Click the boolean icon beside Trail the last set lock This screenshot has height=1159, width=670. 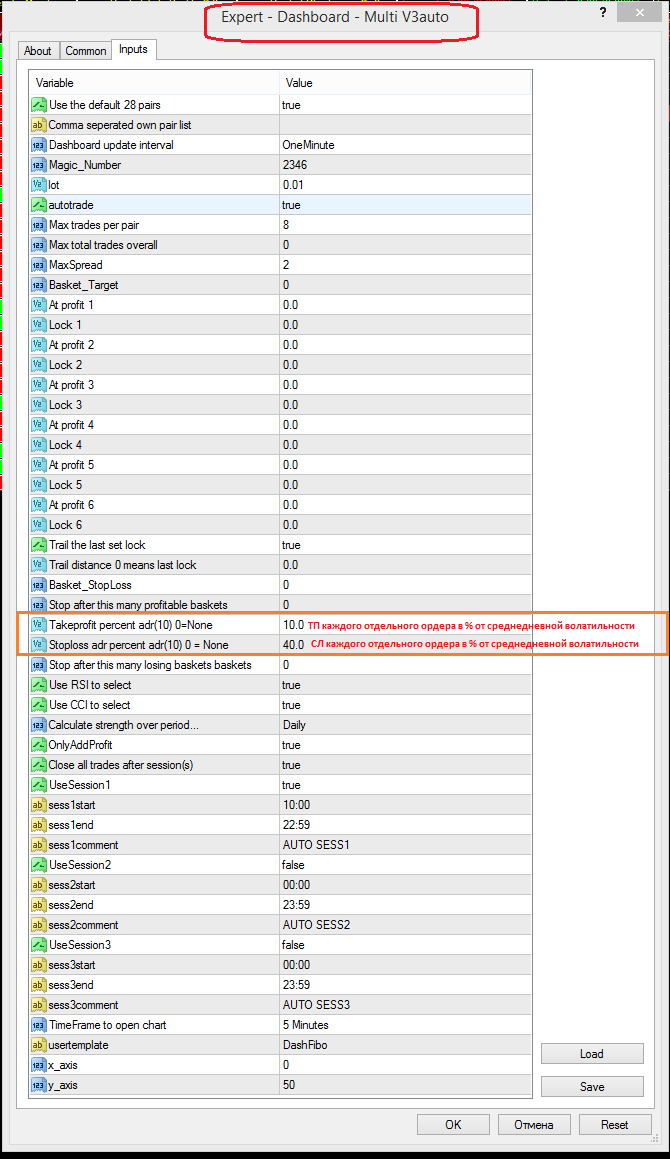pyautogui.click(x=38, y=545)
